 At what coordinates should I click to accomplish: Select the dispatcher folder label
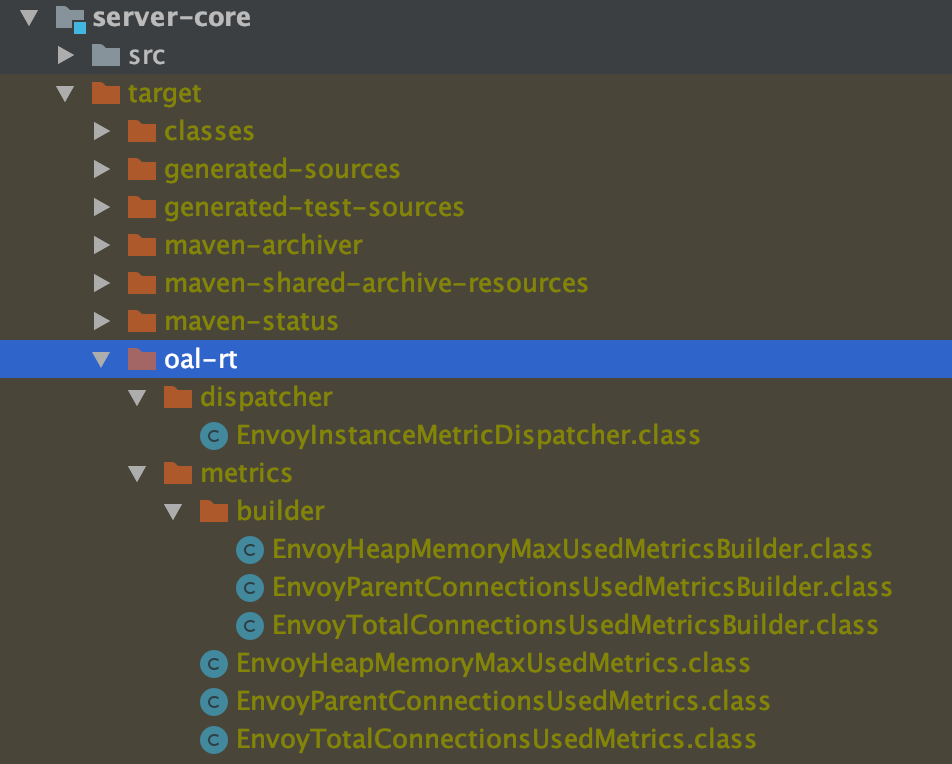(266, 397)
